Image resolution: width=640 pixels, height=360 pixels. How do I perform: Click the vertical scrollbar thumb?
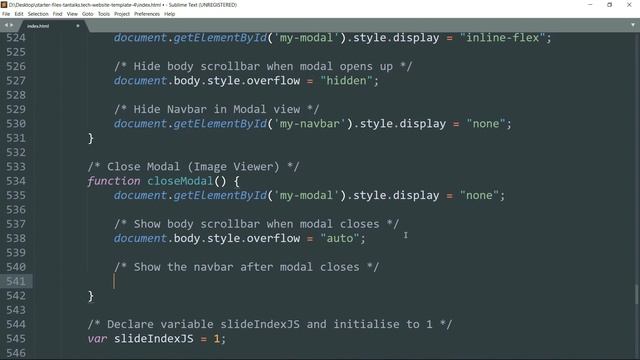point(636,294)
